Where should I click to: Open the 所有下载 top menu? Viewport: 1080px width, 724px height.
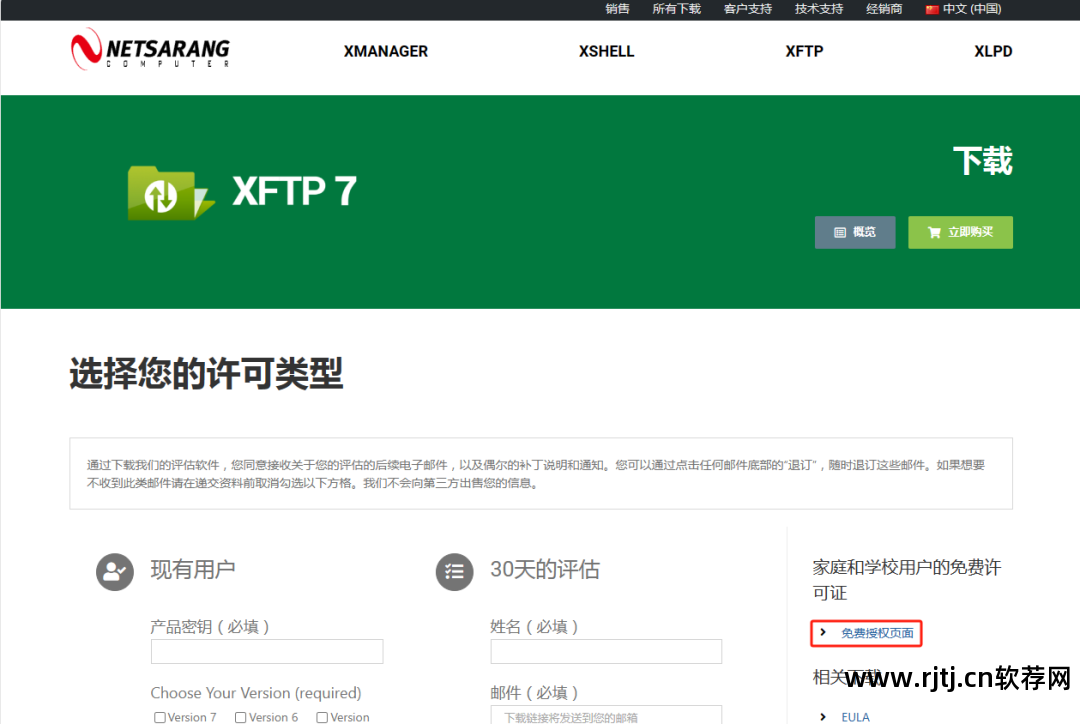click(x=676, y=9)
